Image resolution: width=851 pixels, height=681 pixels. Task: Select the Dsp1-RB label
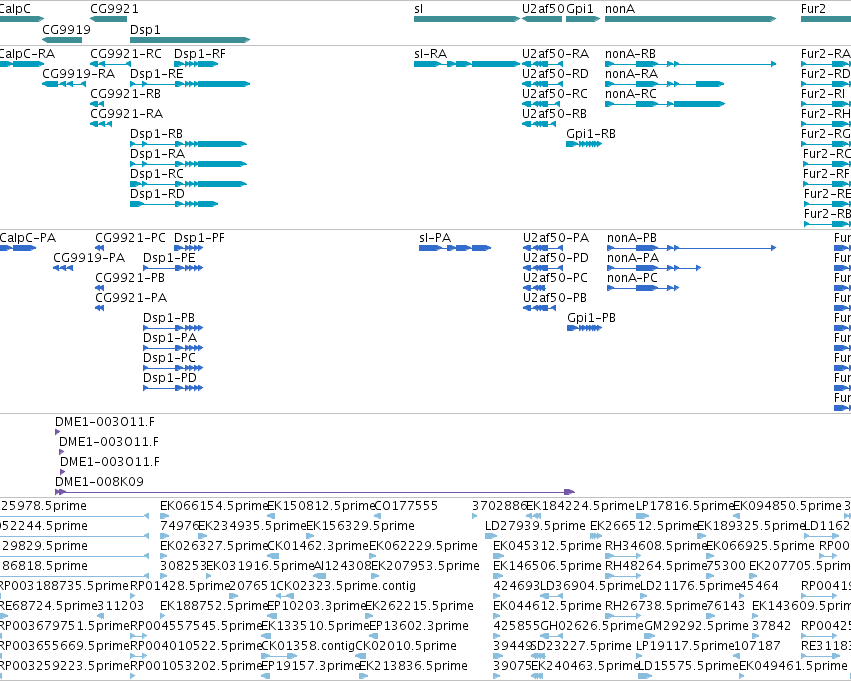click(x=156, y=134)
